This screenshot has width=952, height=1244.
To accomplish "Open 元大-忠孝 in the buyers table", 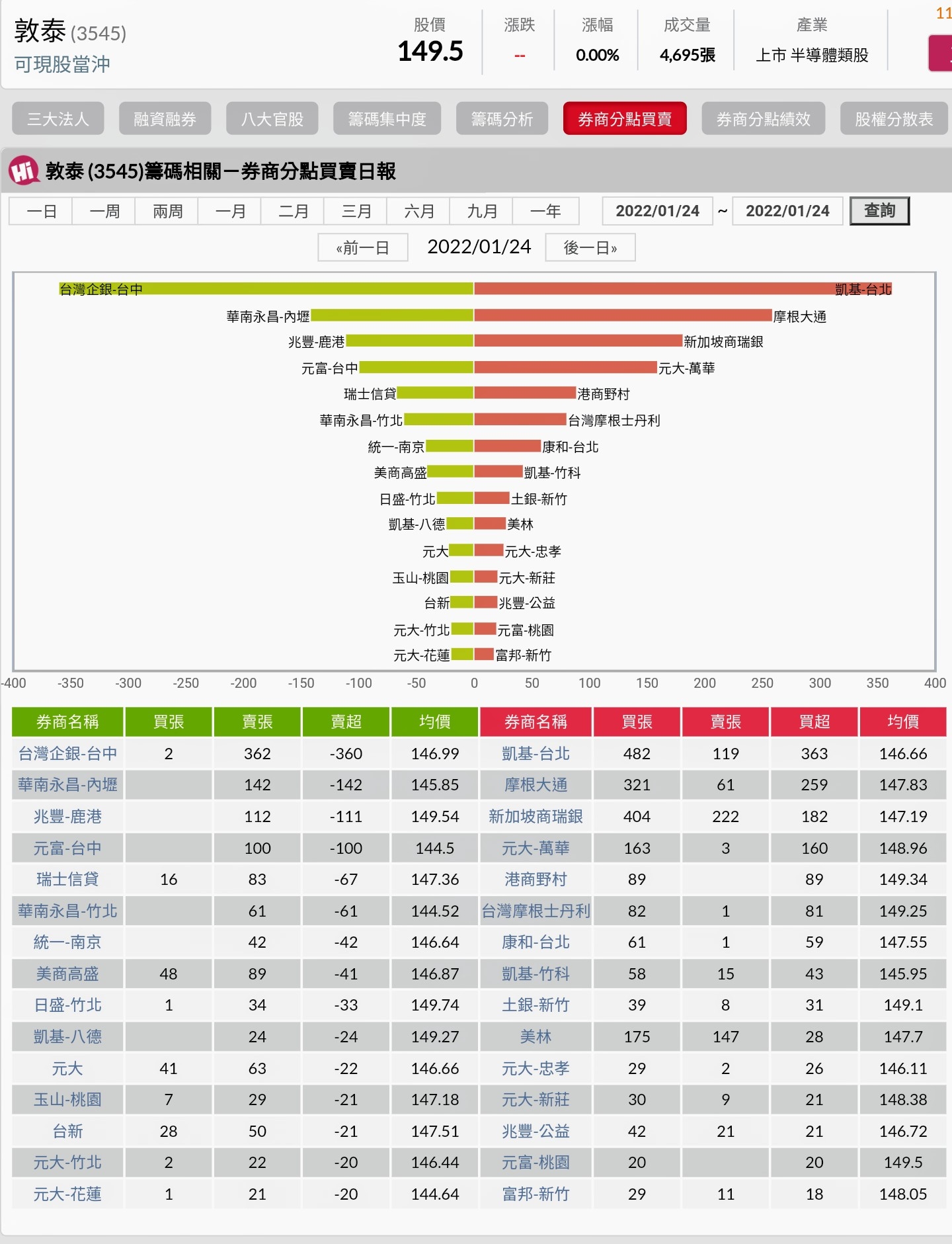I will (x=535, y=1068).
